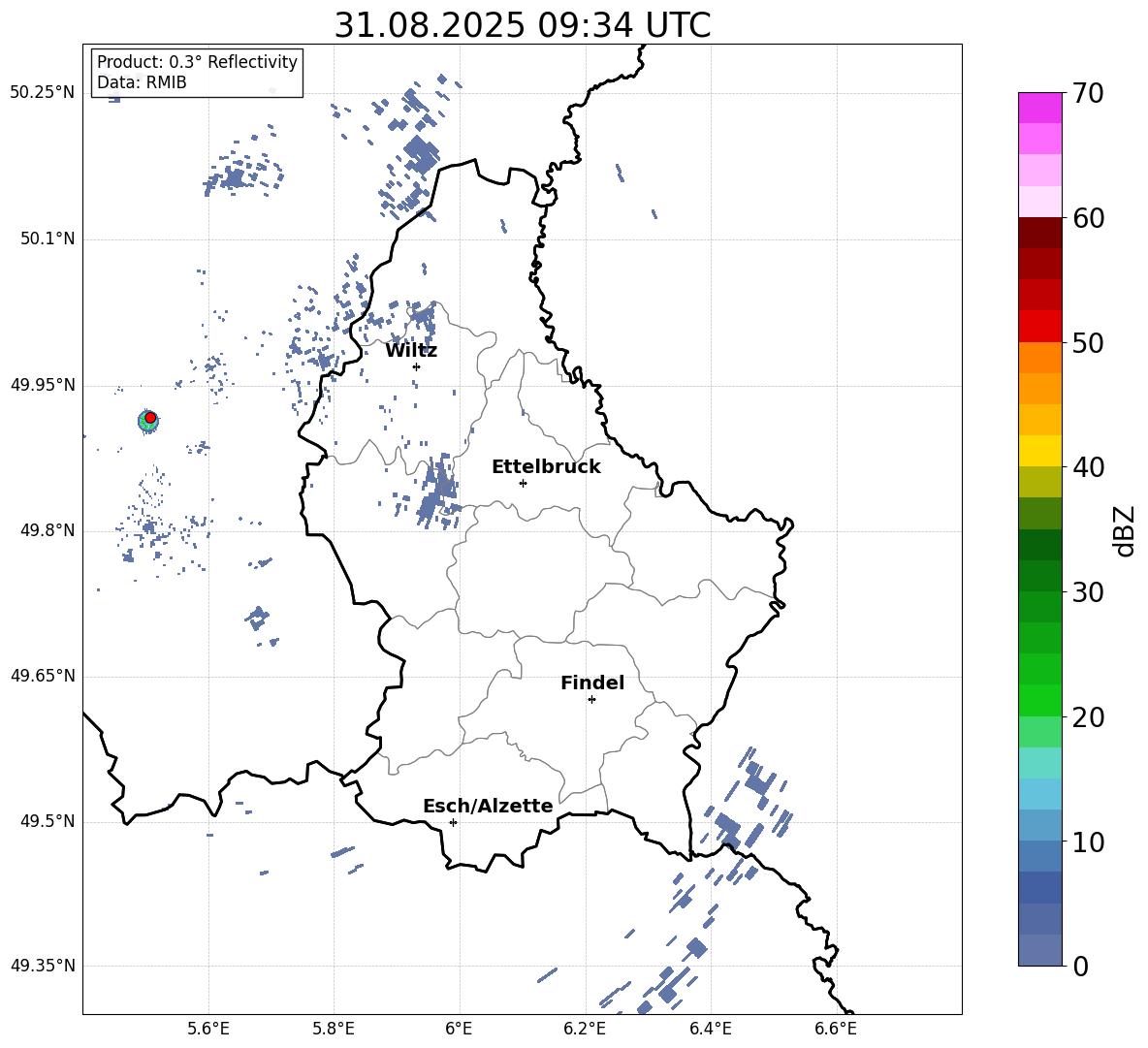Click the 5.6°E longitude label
The image size is (1148, 1048).
pyautogui.click(x=208, y=1029)
